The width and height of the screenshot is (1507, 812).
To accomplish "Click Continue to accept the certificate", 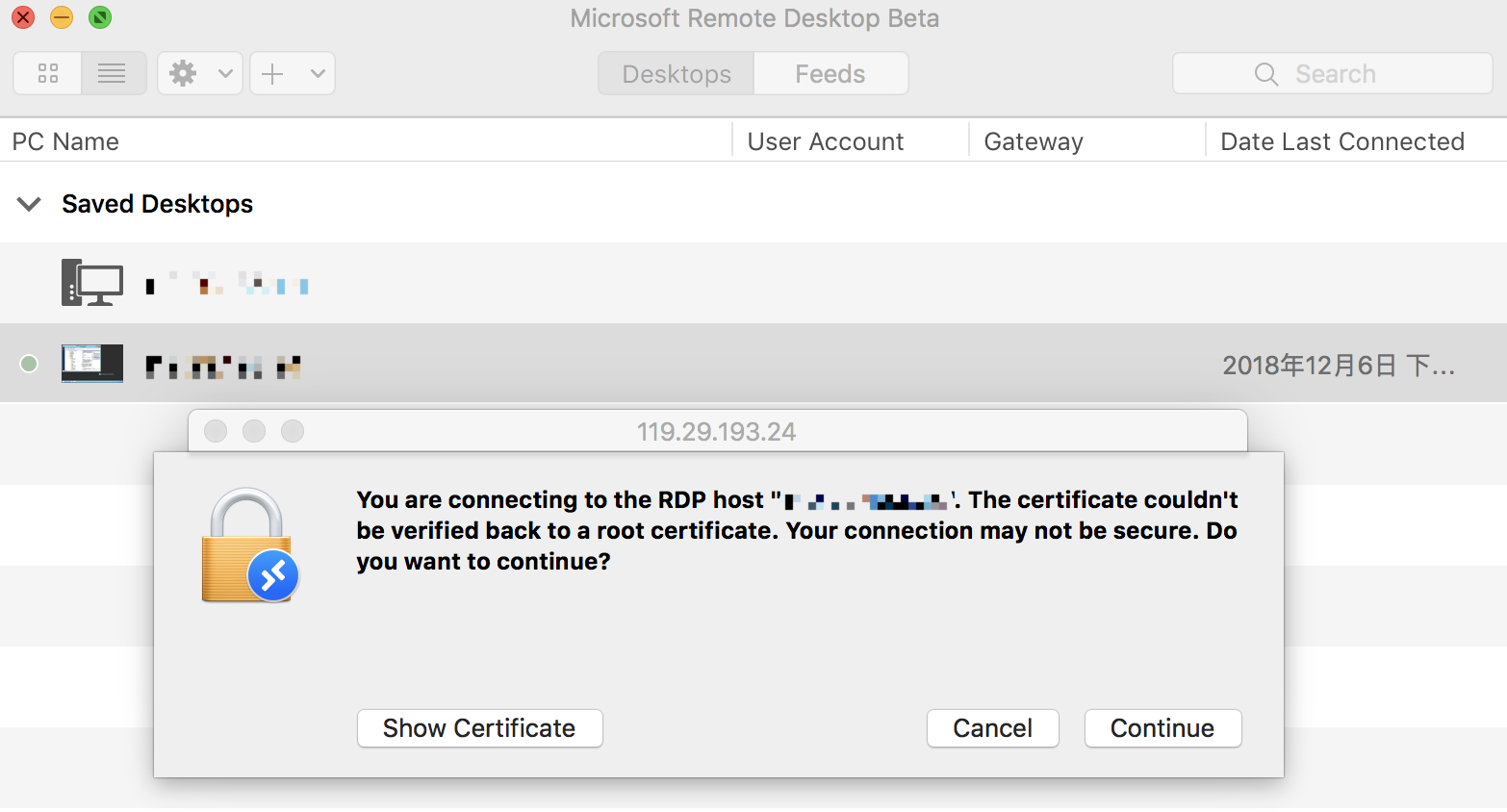I will 1162,728.
